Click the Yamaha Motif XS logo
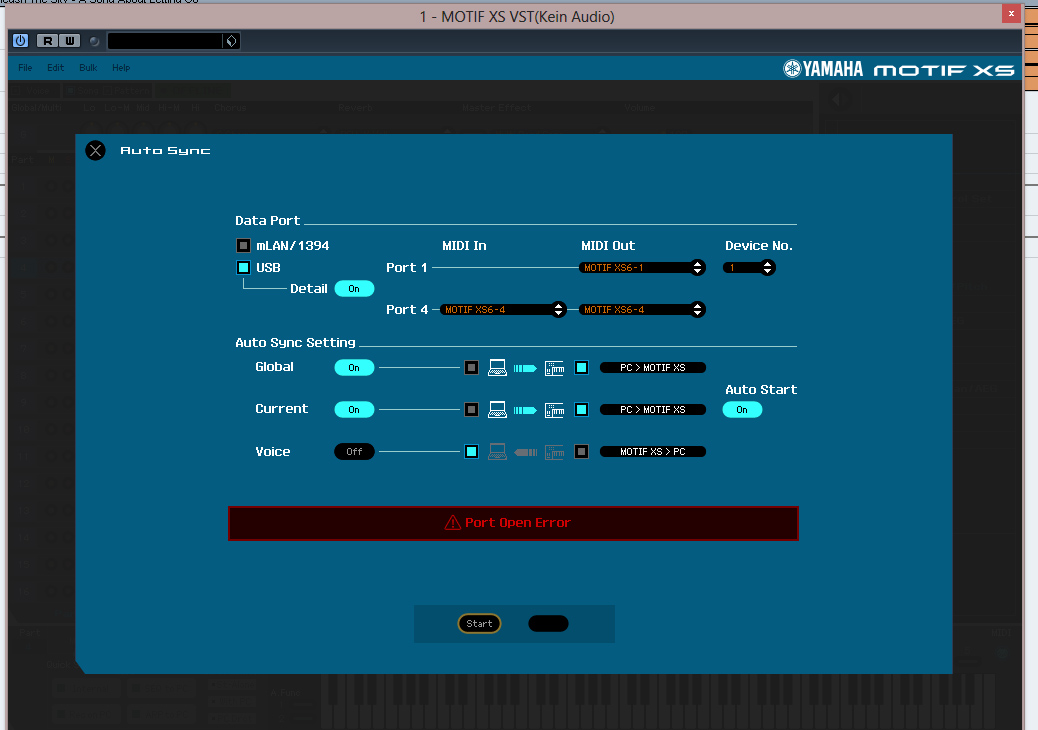Viewport: 1038px width, 730px height. pos(898,69)
